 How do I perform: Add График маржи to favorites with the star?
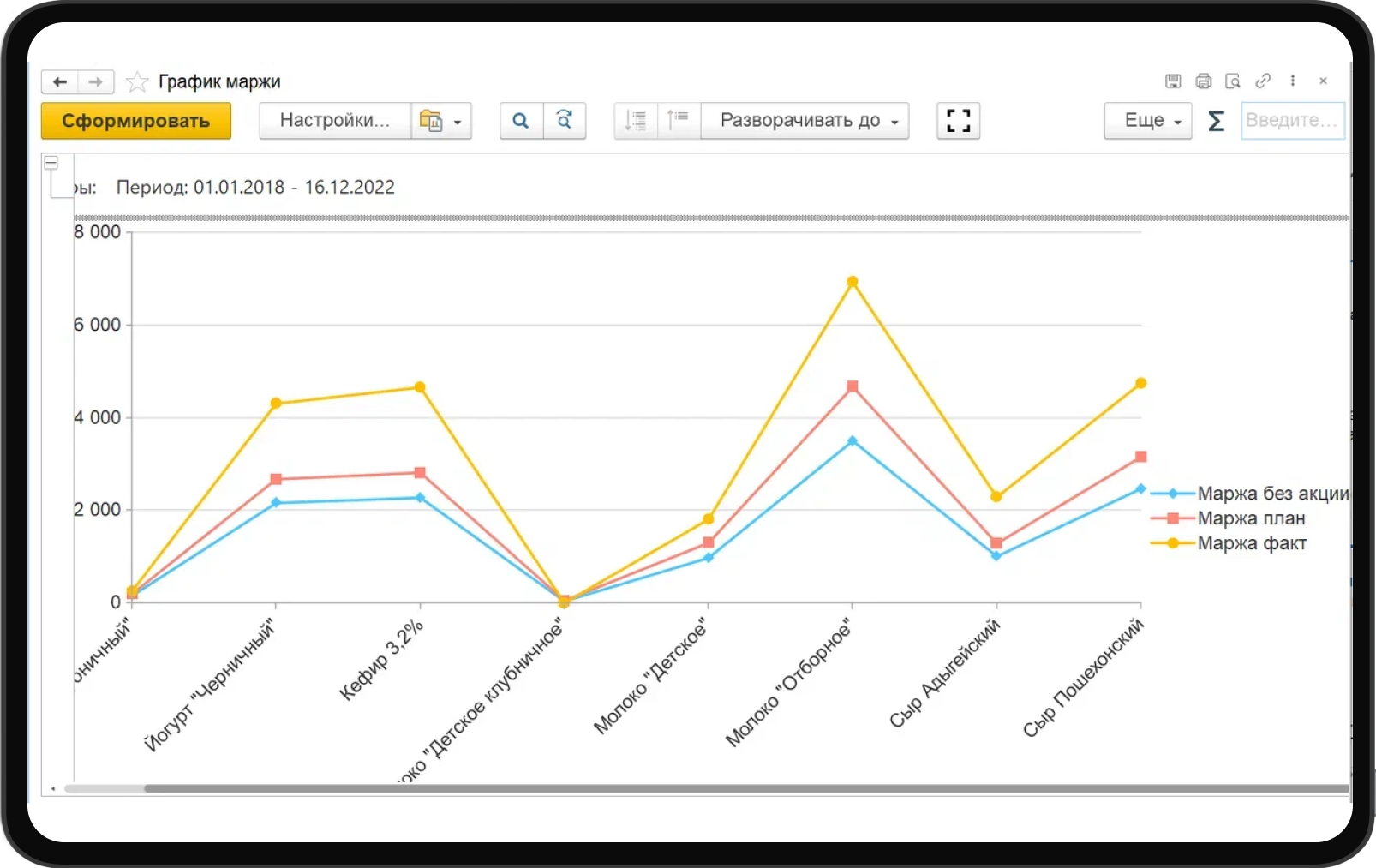click(x=137, y=81)
